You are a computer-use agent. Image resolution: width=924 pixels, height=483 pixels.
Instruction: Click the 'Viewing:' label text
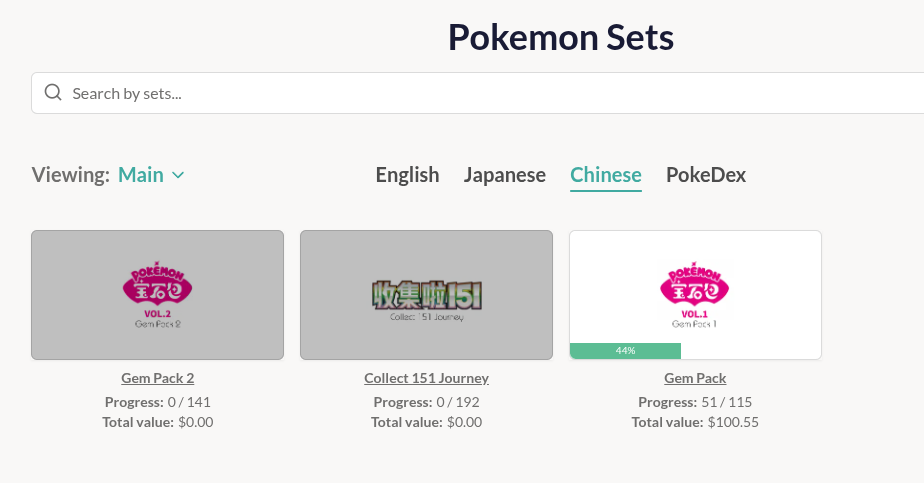(71, 175)
